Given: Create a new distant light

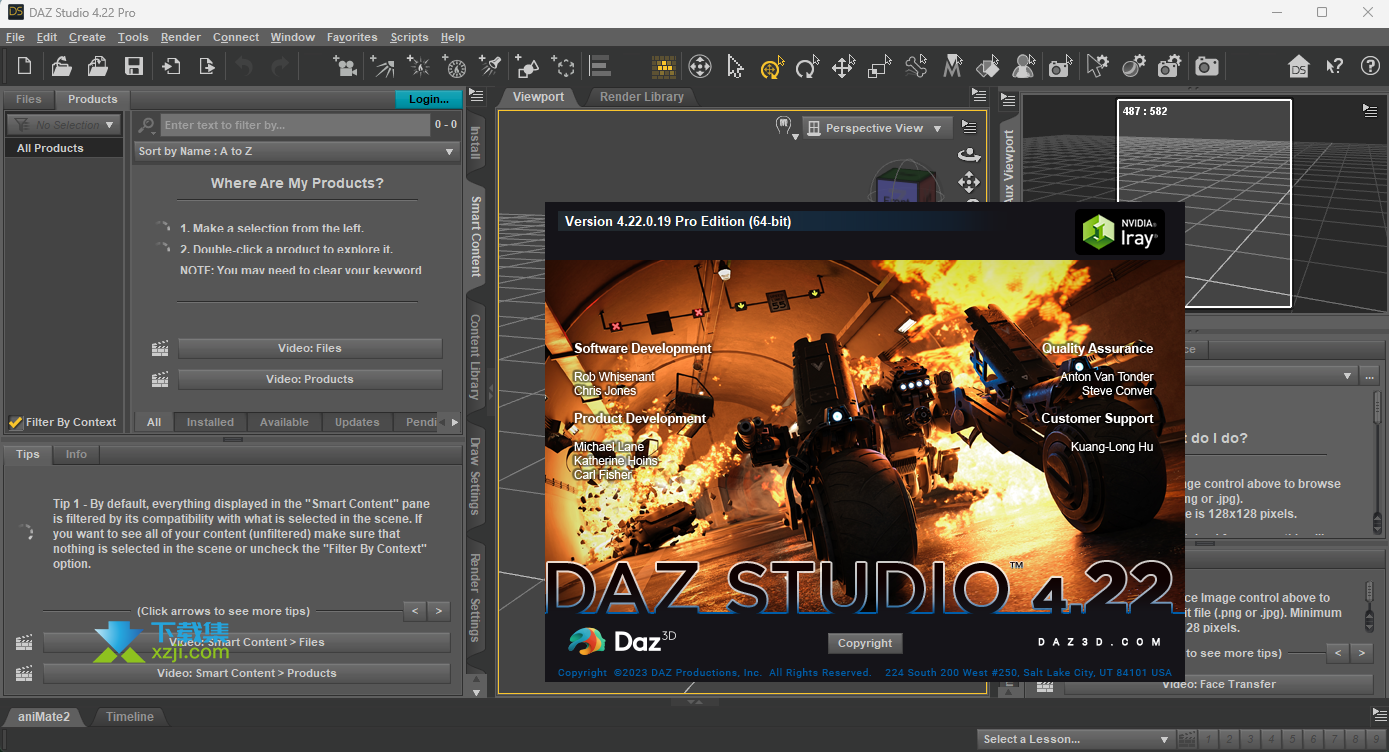Looking at the screenshot, I should pyautogui.click(x=382, y=67).
